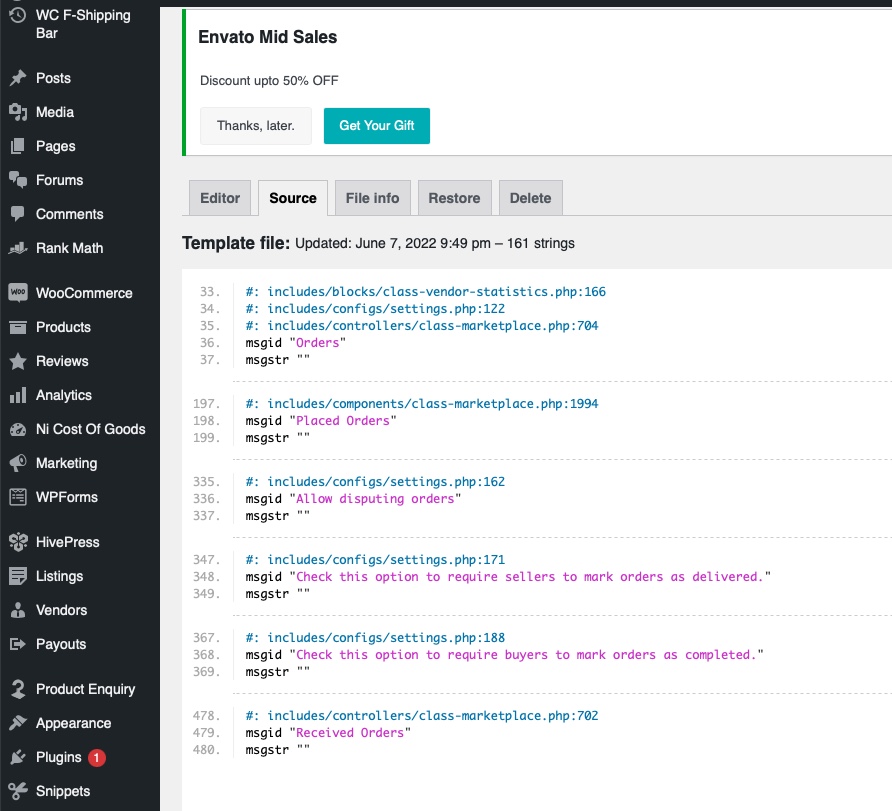
Task: Click the class-marketplace.php:702 reference line
Action: click(x=422, y=715)
